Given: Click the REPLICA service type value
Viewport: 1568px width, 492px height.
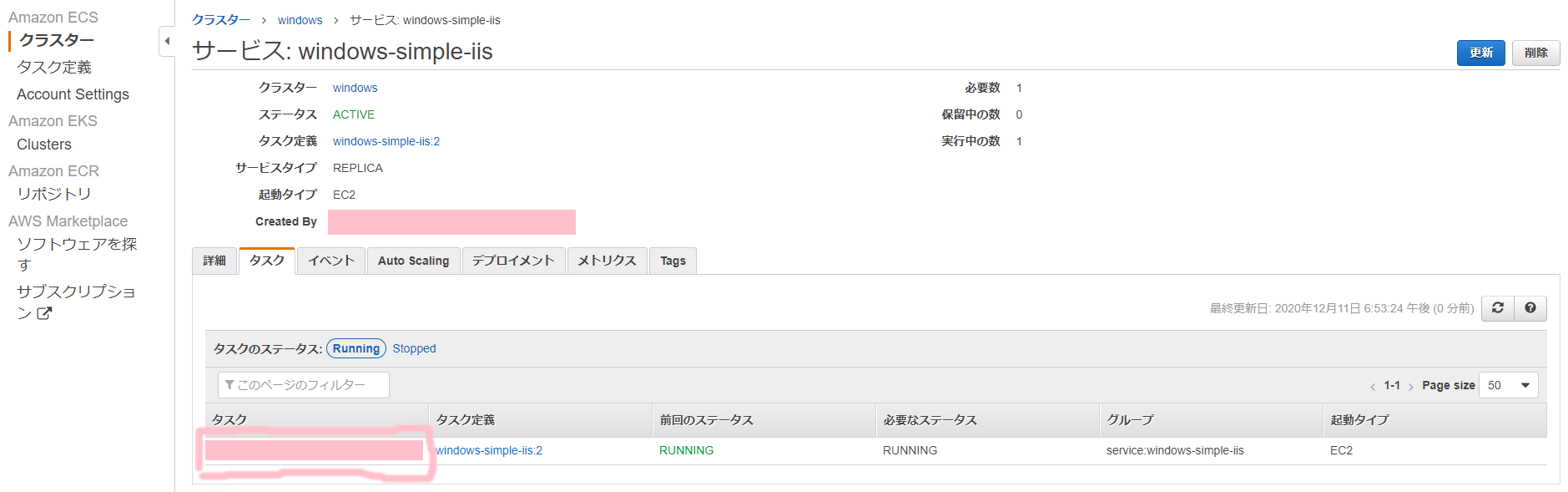Looking at the screenshot, I should (358, 168).
